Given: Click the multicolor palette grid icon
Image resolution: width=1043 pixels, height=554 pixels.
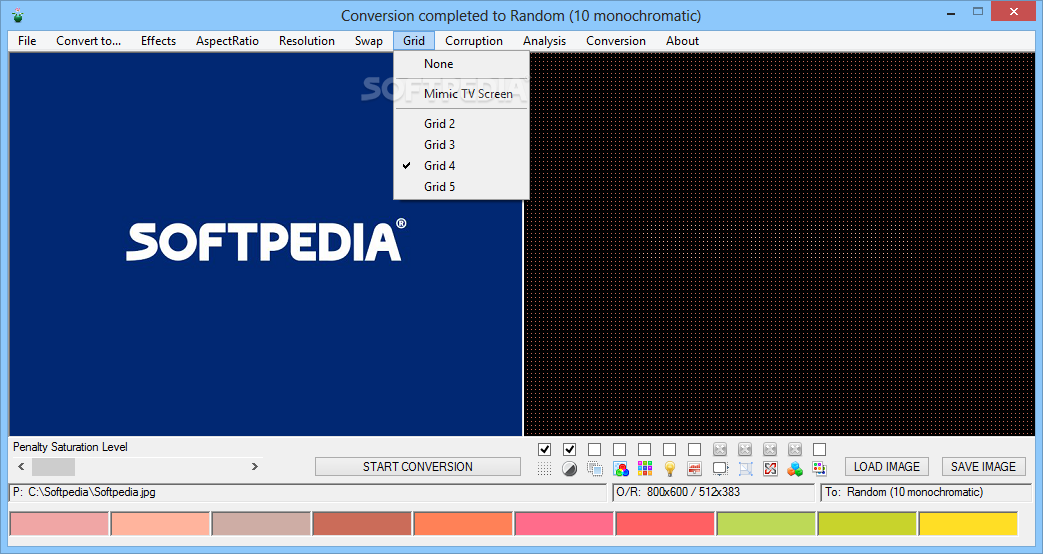Looking at the screenshot, I should point(645,469).
